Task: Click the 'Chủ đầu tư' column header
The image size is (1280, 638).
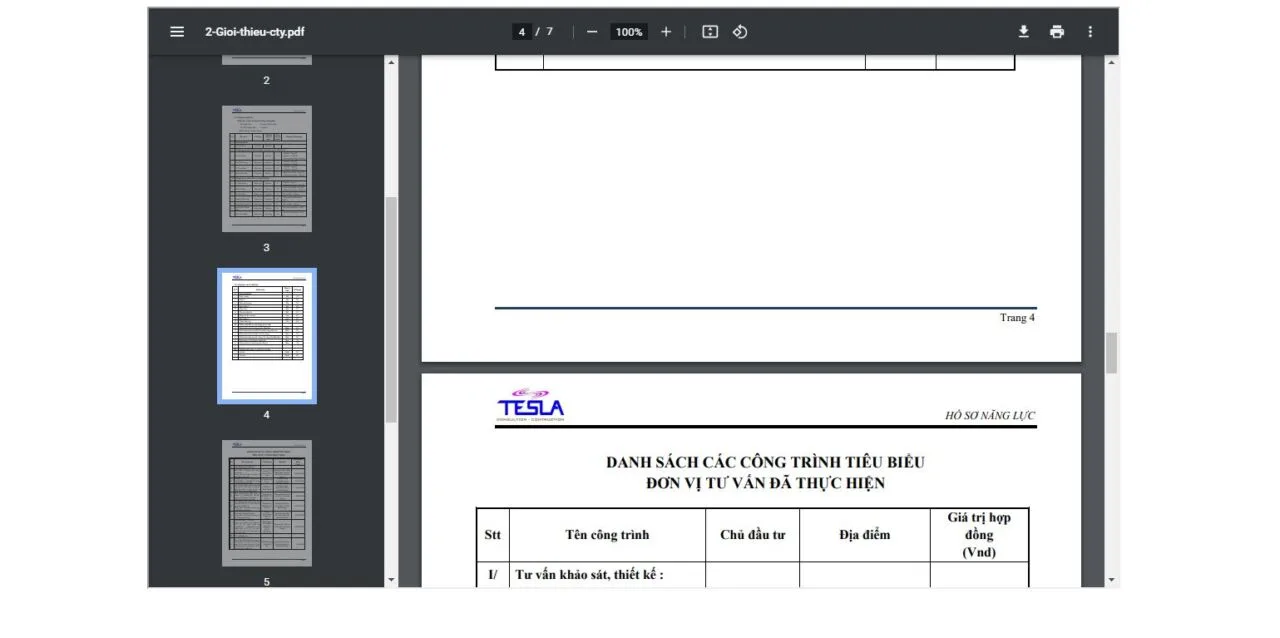Action: tap(752, 535)
